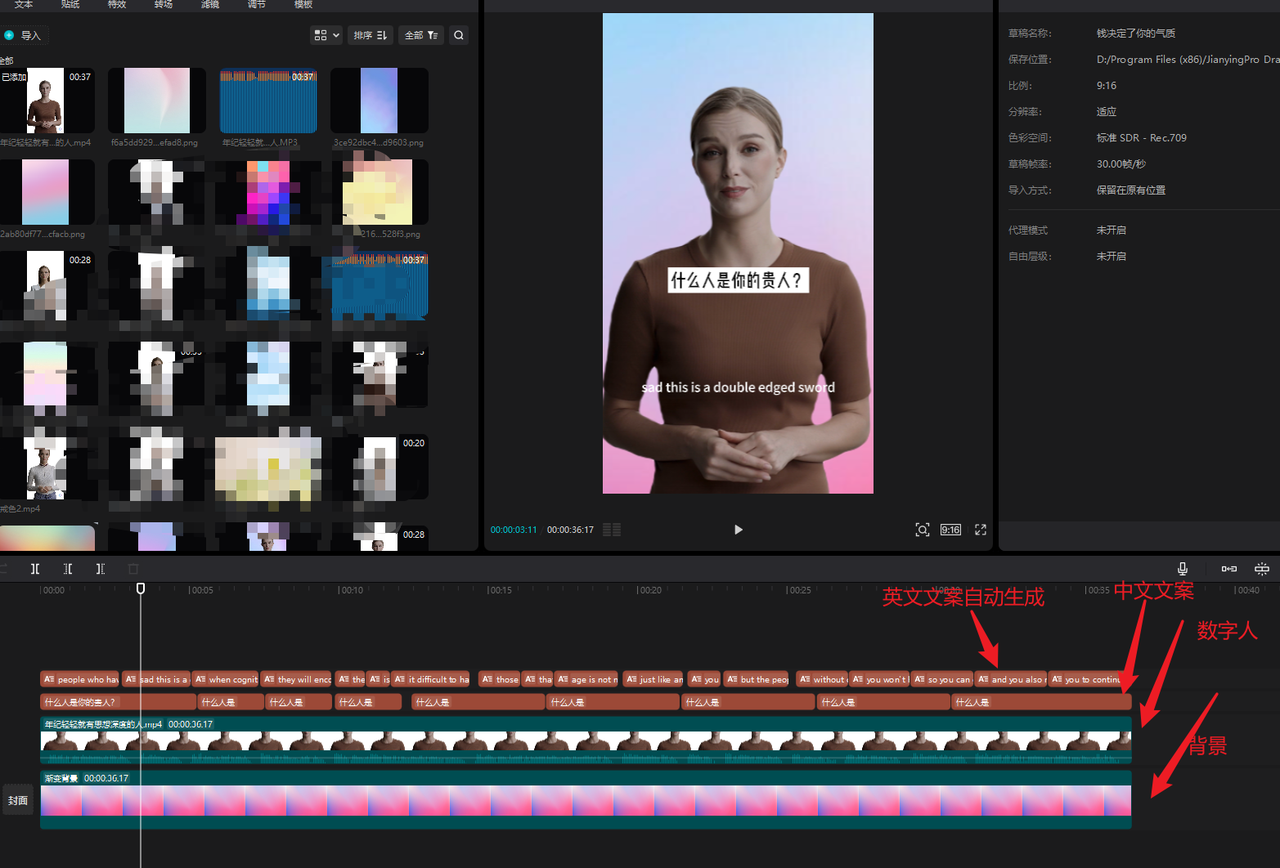
Task: Click the 导入 import button
Action: tap(24, 35)
